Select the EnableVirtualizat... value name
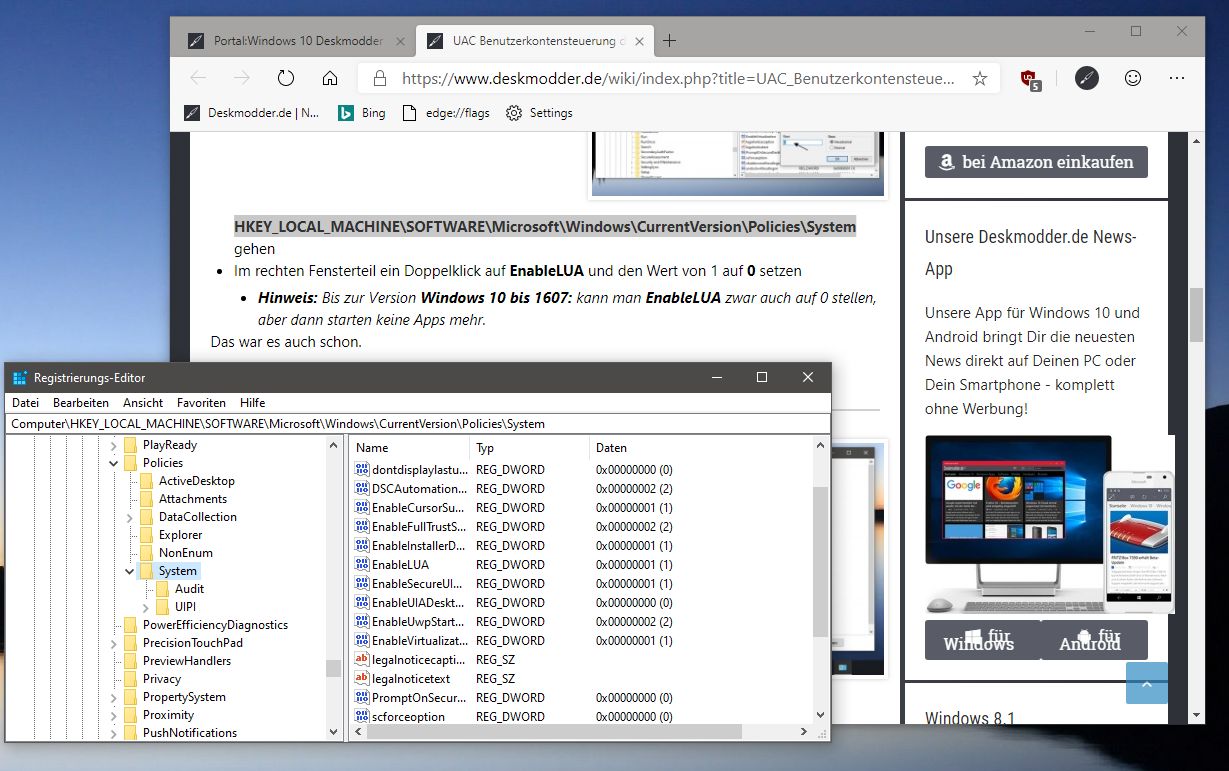This screenshot has width=1229, height=771. pos(419,641)
